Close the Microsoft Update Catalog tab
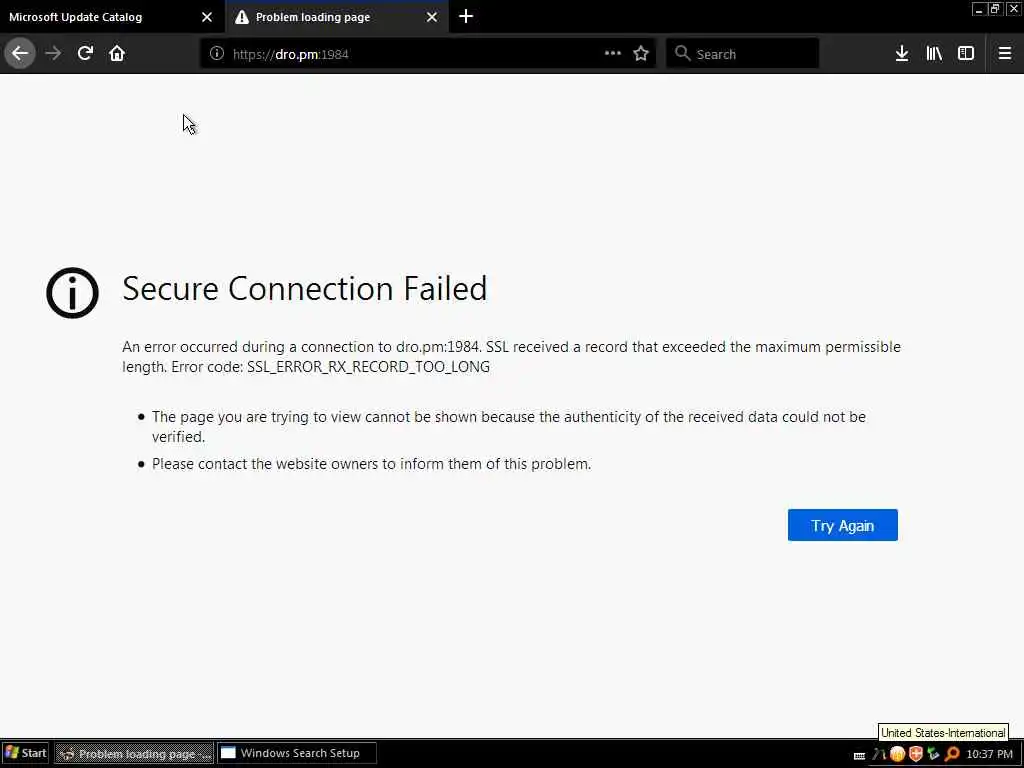The height and width of the screenshot is (768, 1024). [x=207, y=17]
